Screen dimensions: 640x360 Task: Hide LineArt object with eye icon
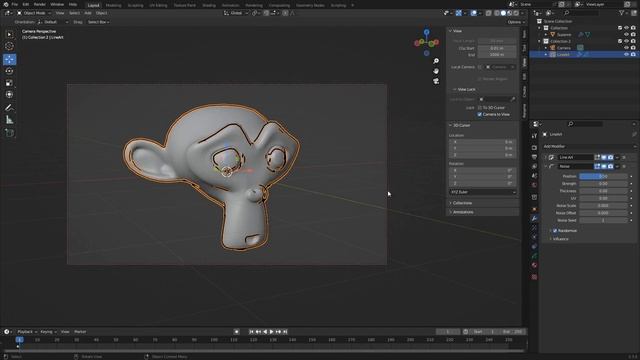pos(627,54)
